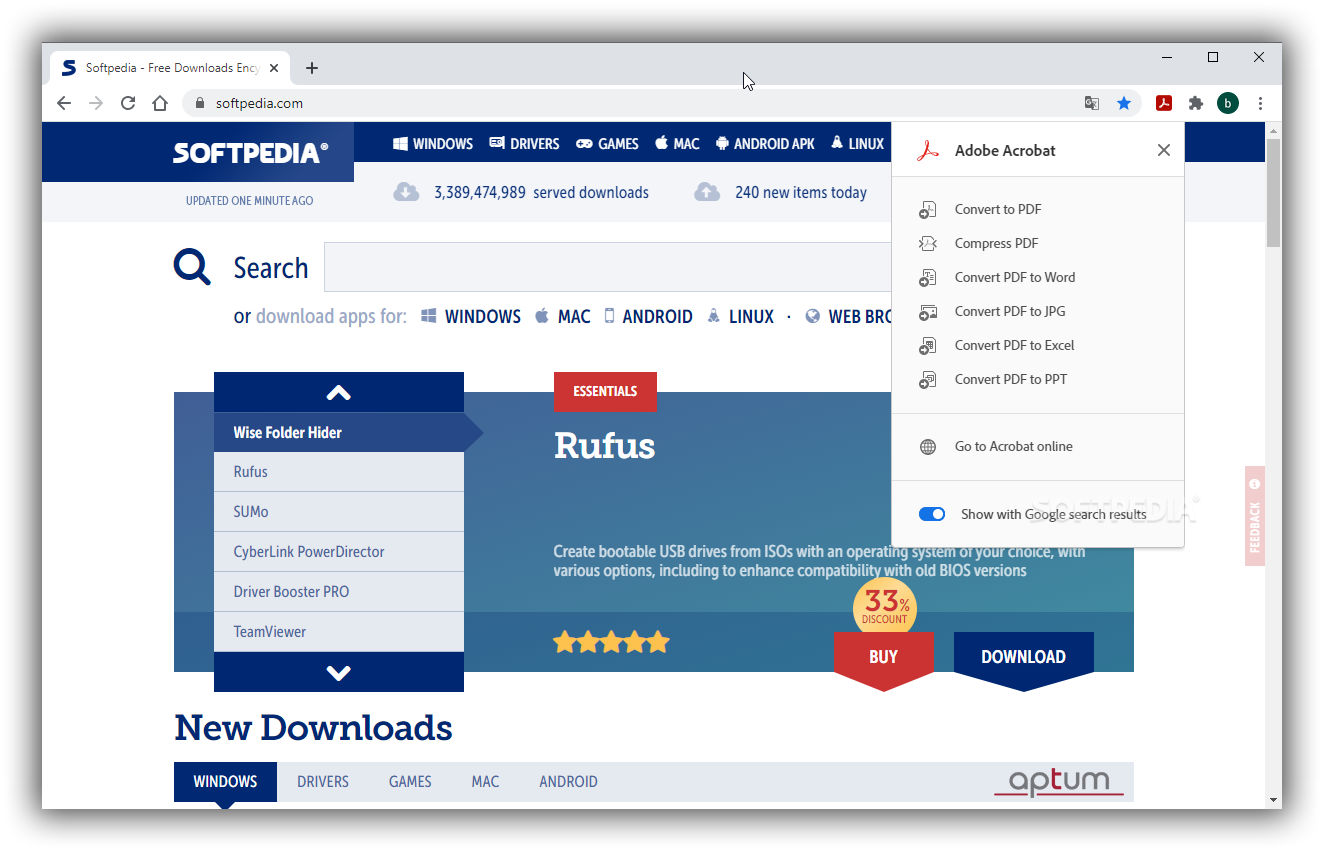Click the Rufus five-star rating
Viewport: 1324px width, 851px height.
pos(611,642)
